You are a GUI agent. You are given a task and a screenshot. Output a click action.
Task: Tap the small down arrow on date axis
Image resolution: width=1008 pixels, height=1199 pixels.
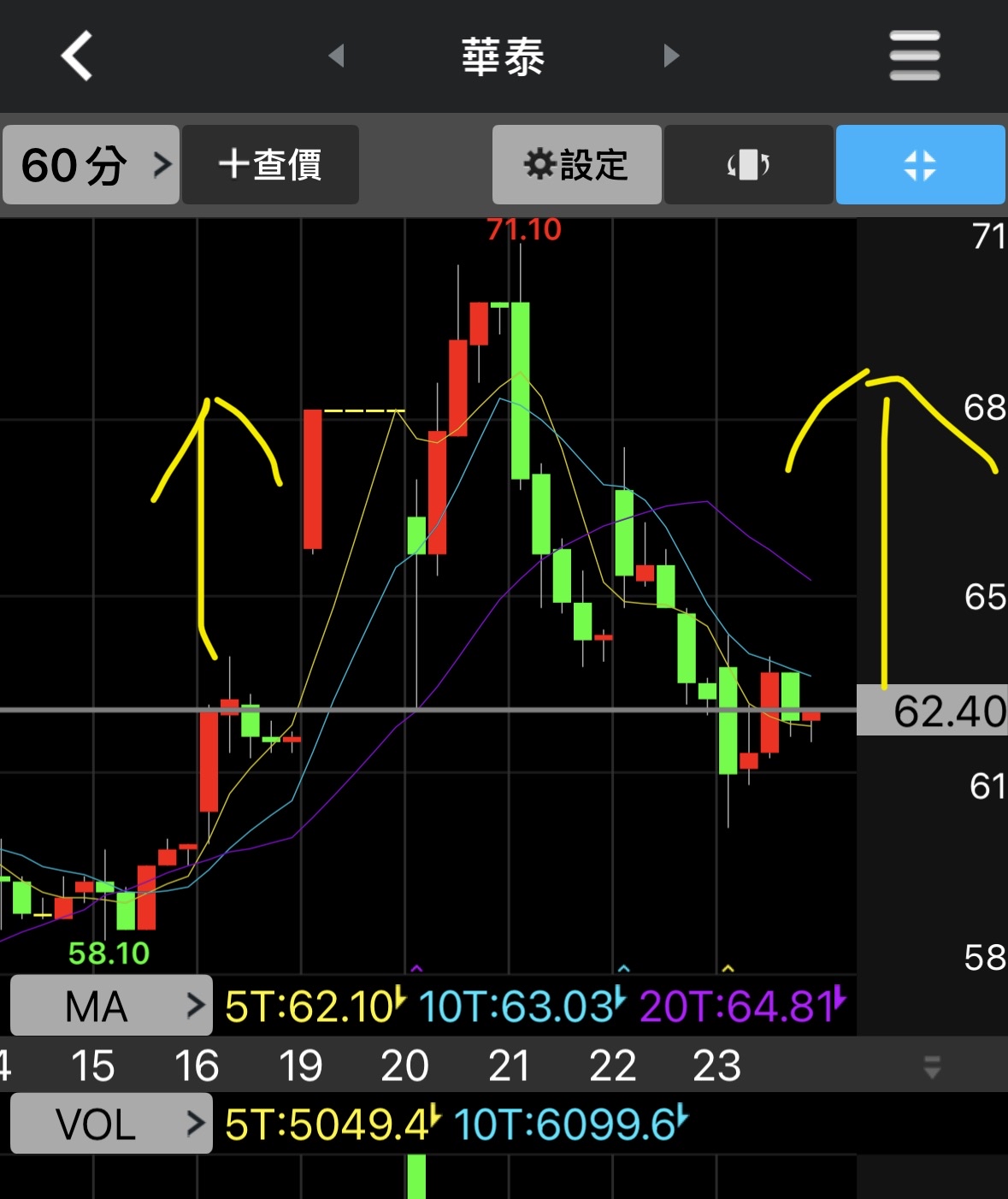[x=932, y=1066]
